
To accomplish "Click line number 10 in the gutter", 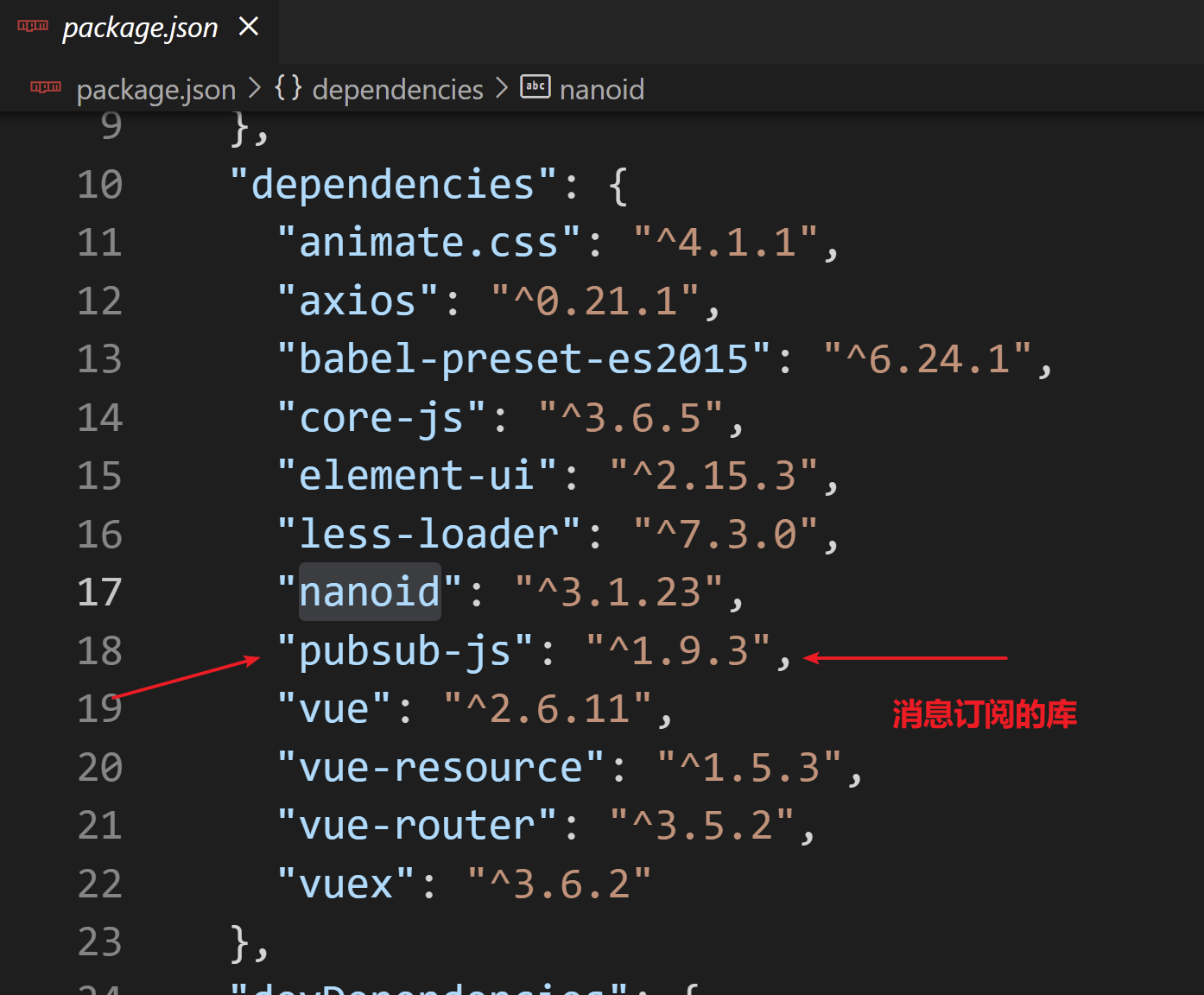I will point(100,185).
